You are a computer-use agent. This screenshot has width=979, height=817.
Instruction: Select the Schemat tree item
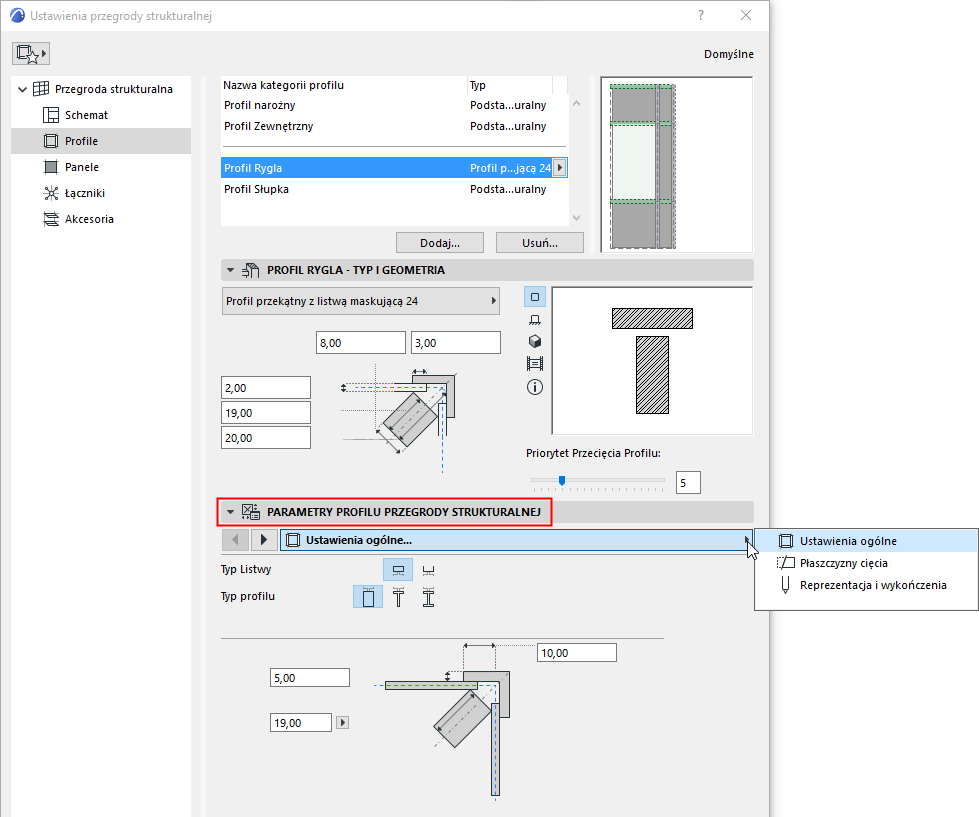[x=86, y=115]
